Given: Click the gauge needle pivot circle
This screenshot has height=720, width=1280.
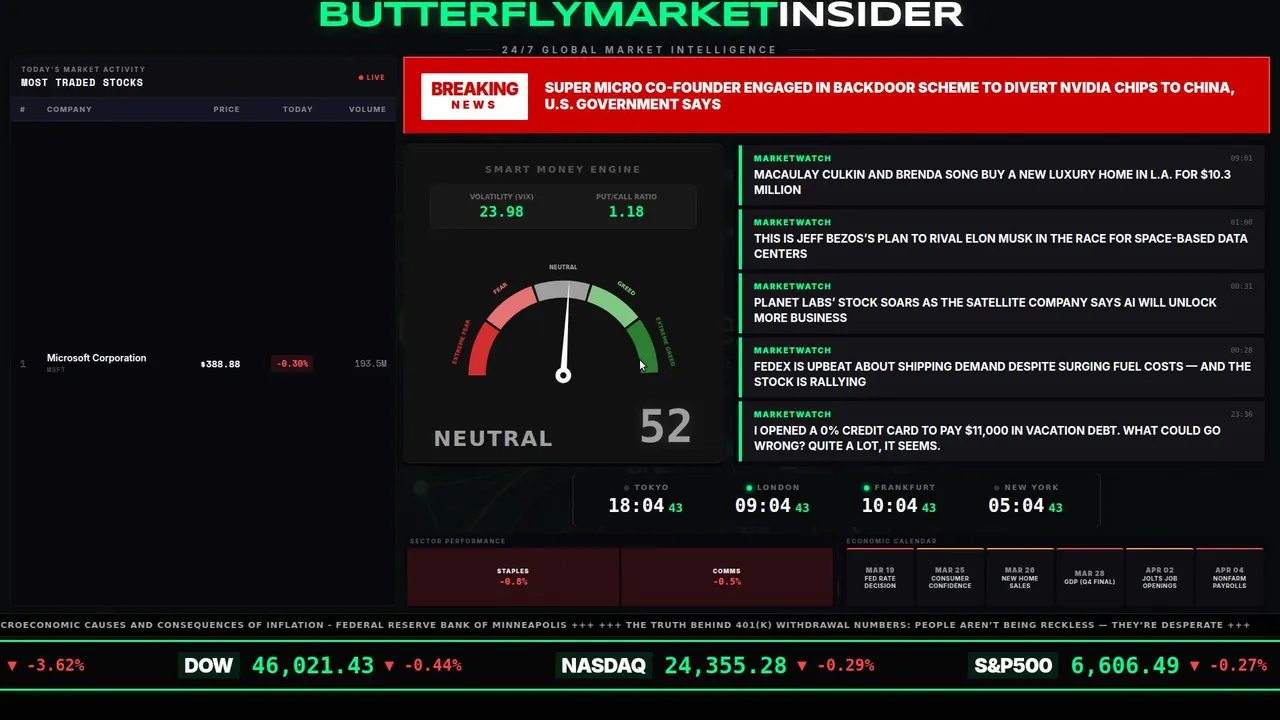Looking at the screenshot, I should pos(563,375).
